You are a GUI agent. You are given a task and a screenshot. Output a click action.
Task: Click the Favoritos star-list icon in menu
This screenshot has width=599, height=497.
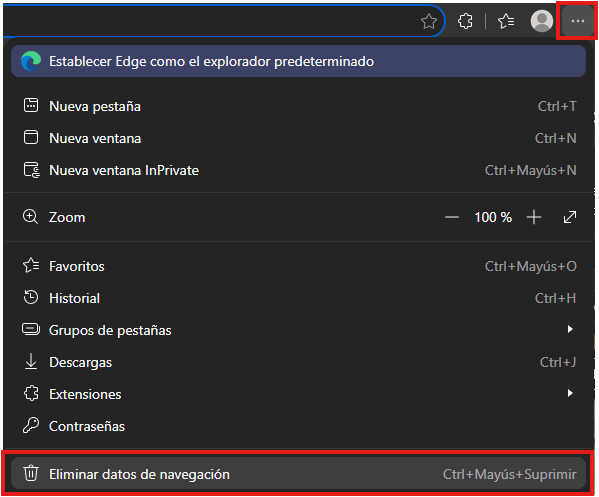(x=31, y=265)
